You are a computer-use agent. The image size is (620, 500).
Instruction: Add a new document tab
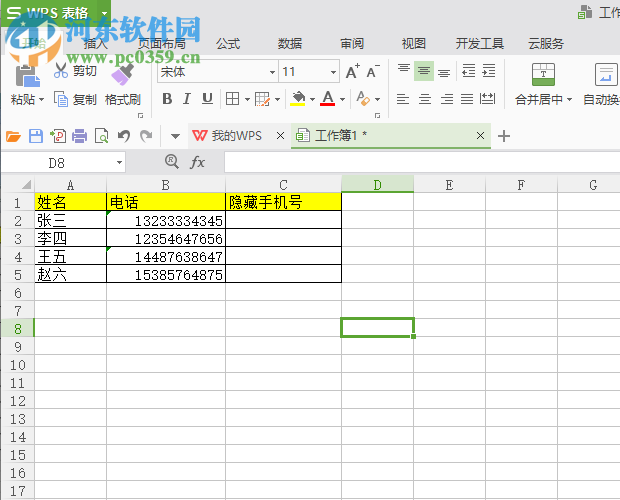504,136
